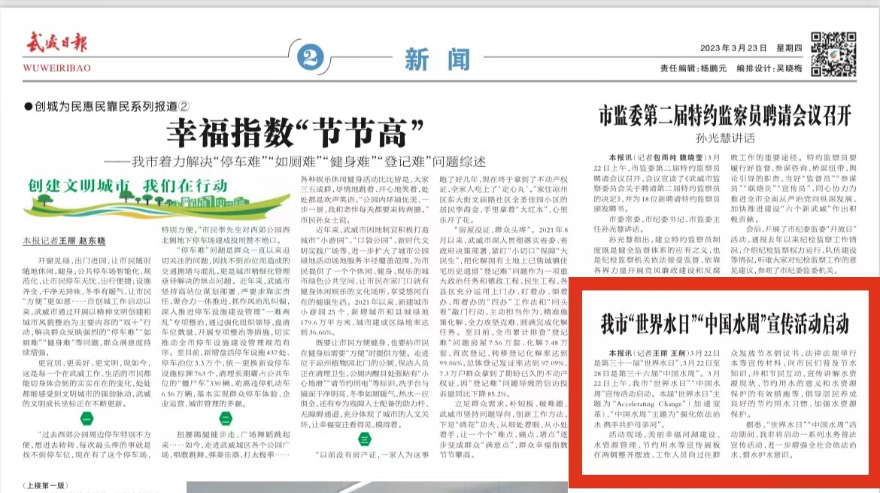Open the 幸福指数"节节高" headline
The height and width of the screenshot is (493, 880).
pos(295,132)
